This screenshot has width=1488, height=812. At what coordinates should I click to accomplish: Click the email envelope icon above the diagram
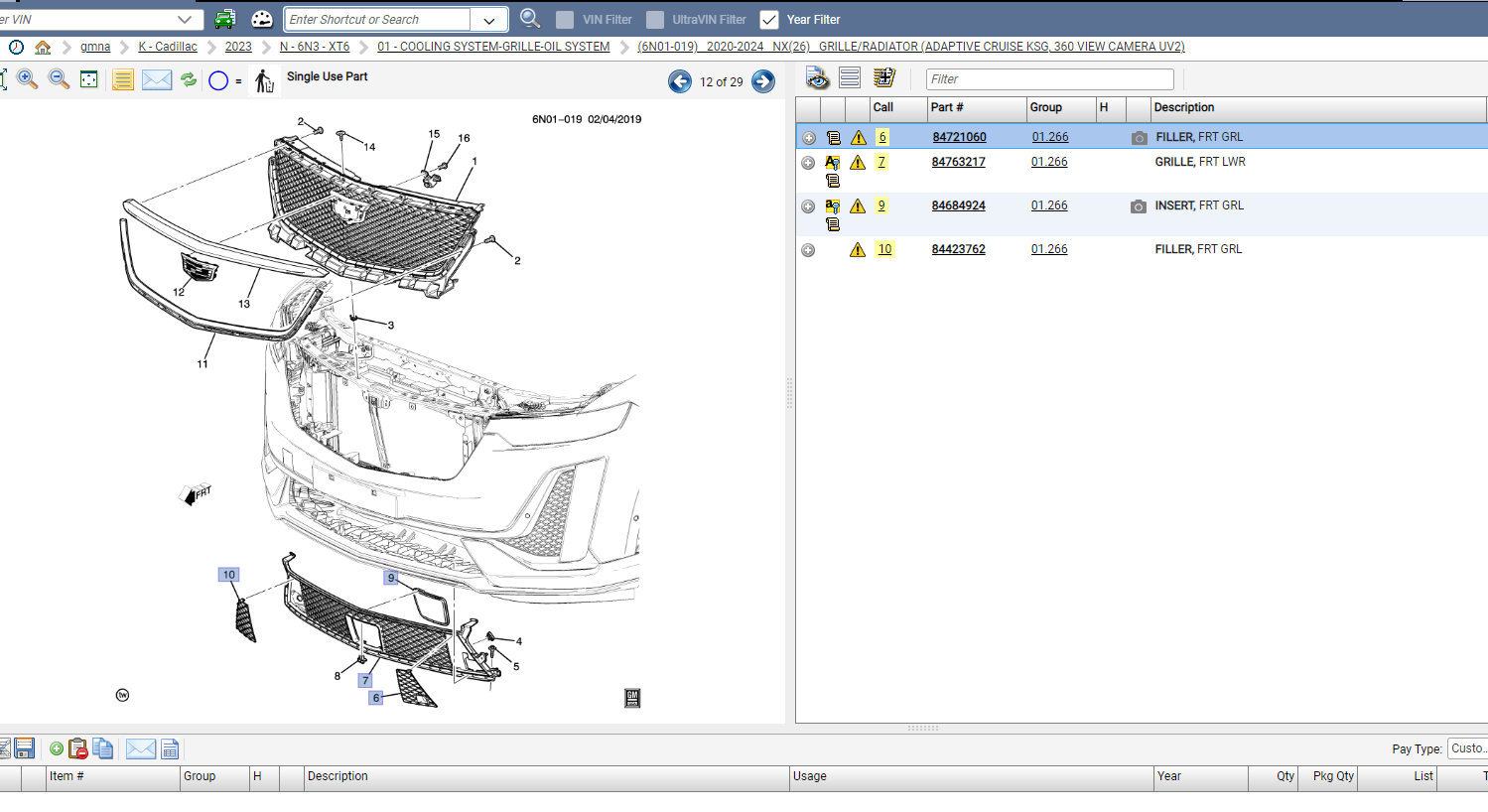point(157,80)
